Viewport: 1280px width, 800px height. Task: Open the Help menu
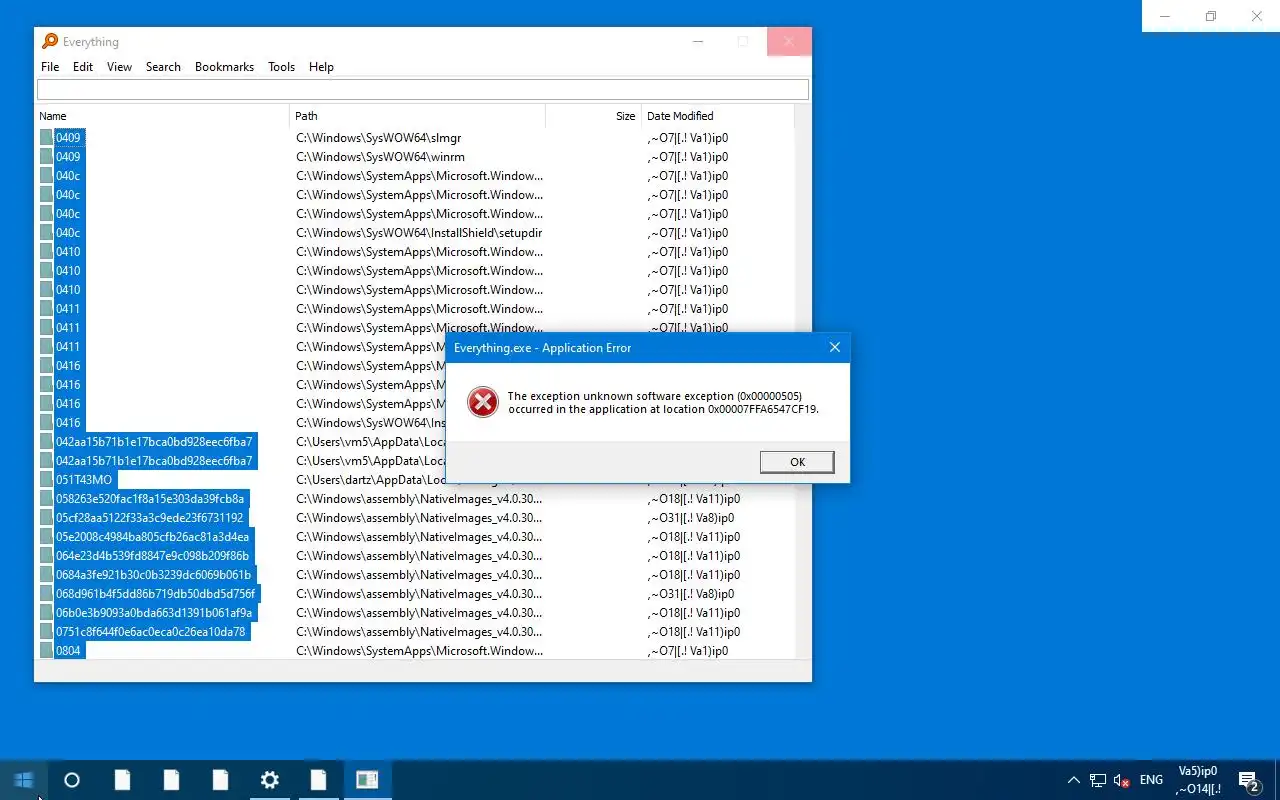point(321,67)
